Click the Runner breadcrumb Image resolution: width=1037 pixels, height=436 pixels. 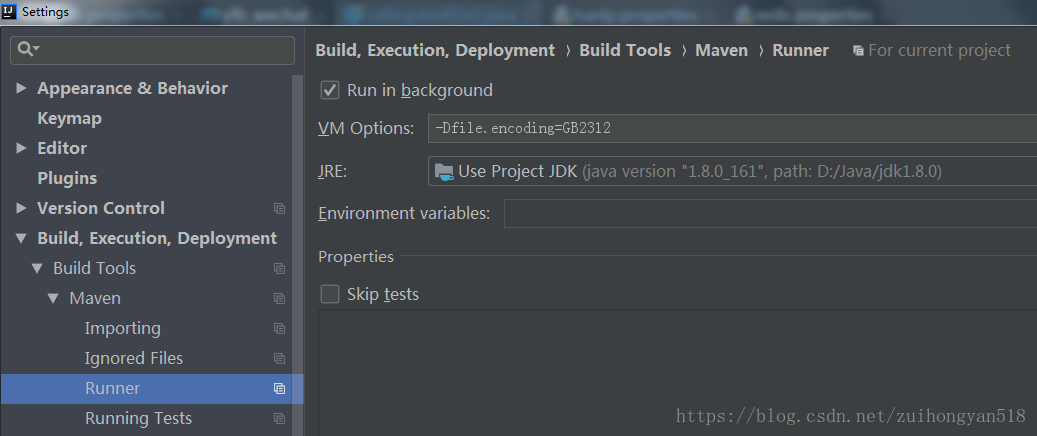[x=800, y=51]
